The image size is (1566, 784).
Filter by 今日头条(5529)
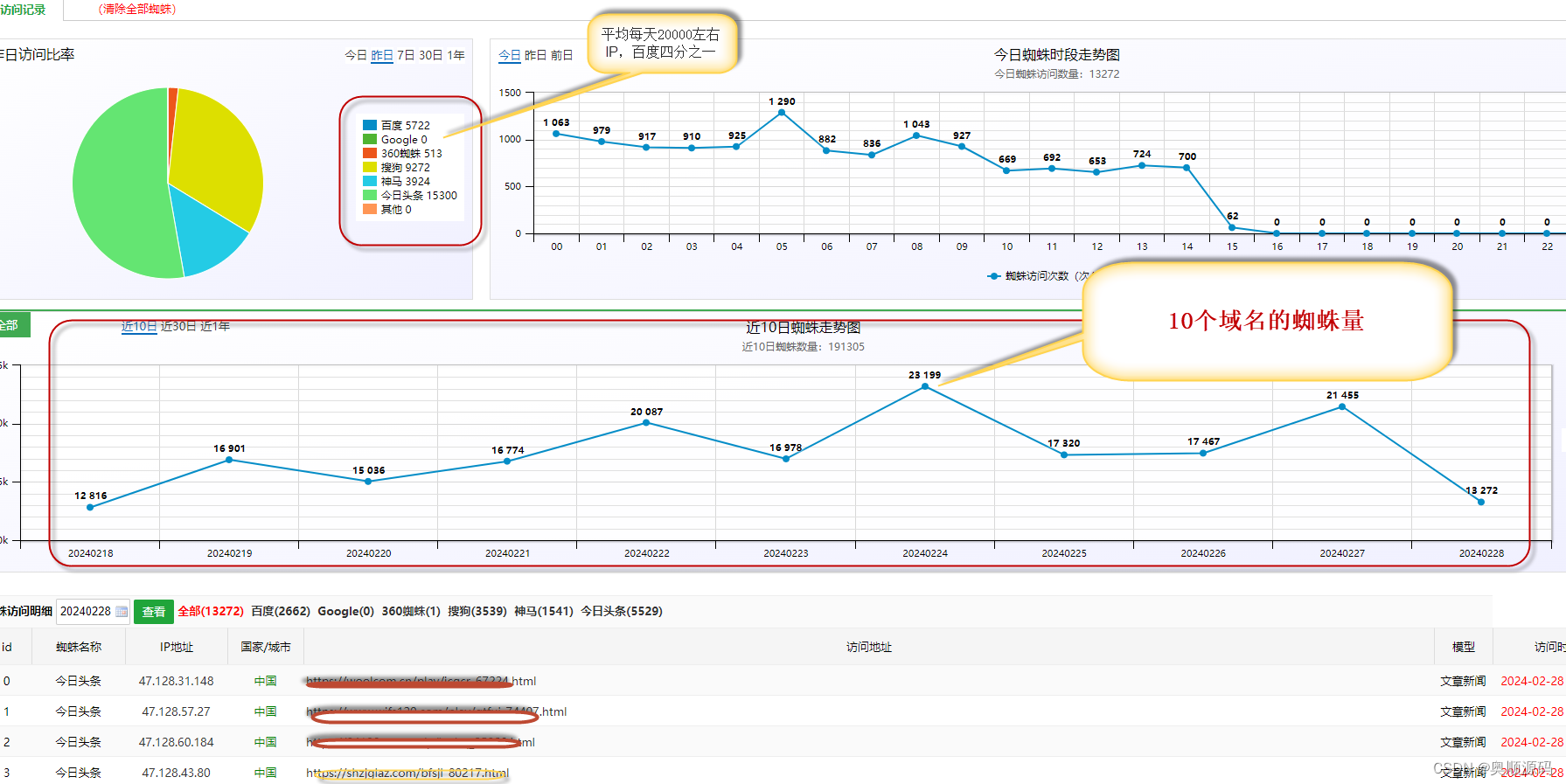pos(622,612)
